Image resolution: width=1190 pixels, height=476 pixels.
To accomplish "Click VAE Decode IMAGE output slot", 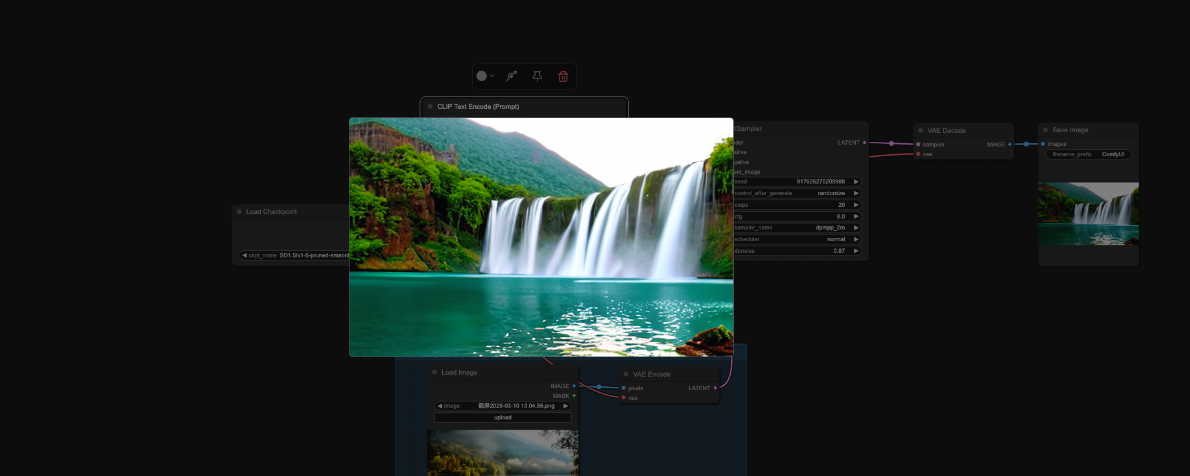I will pyautogui.click(x=1010, y=144).
